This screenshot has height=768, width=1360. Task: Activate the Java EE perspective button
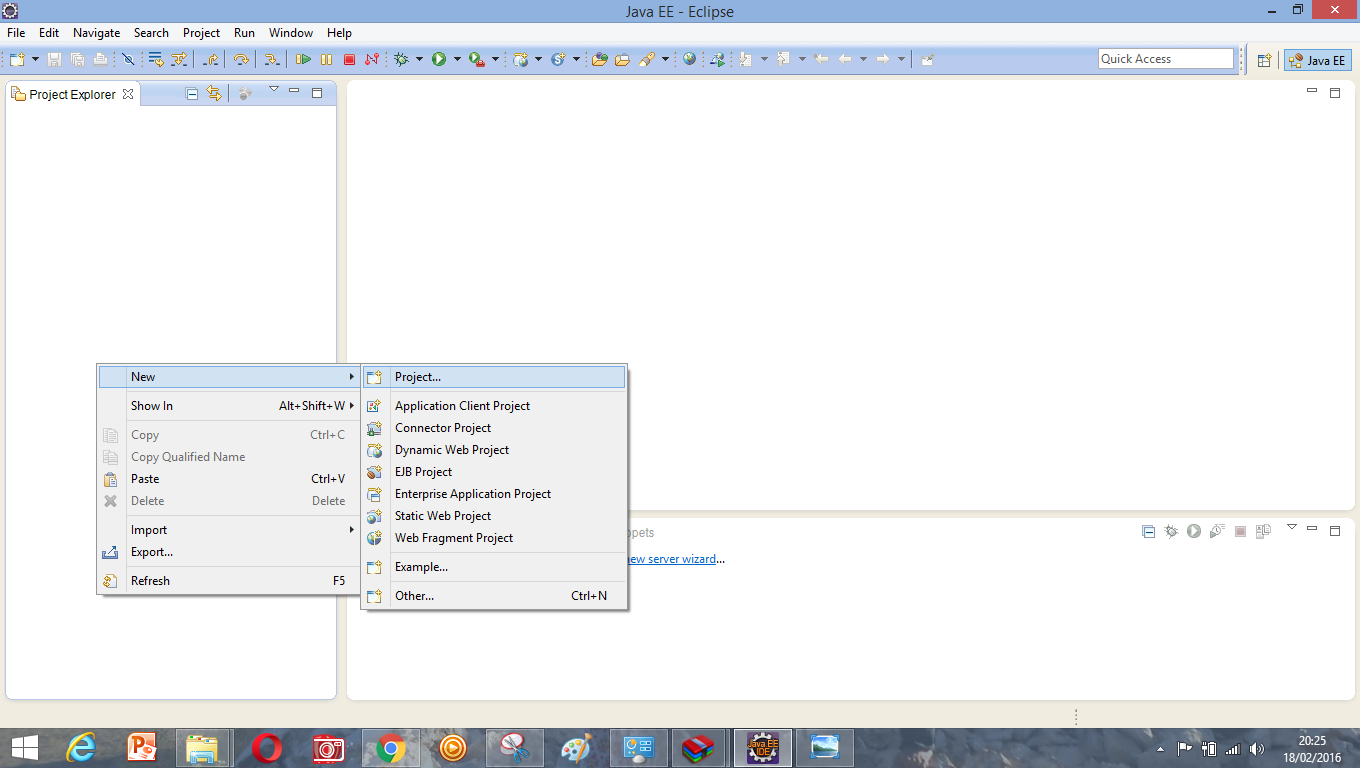[x=1317, y=59]
